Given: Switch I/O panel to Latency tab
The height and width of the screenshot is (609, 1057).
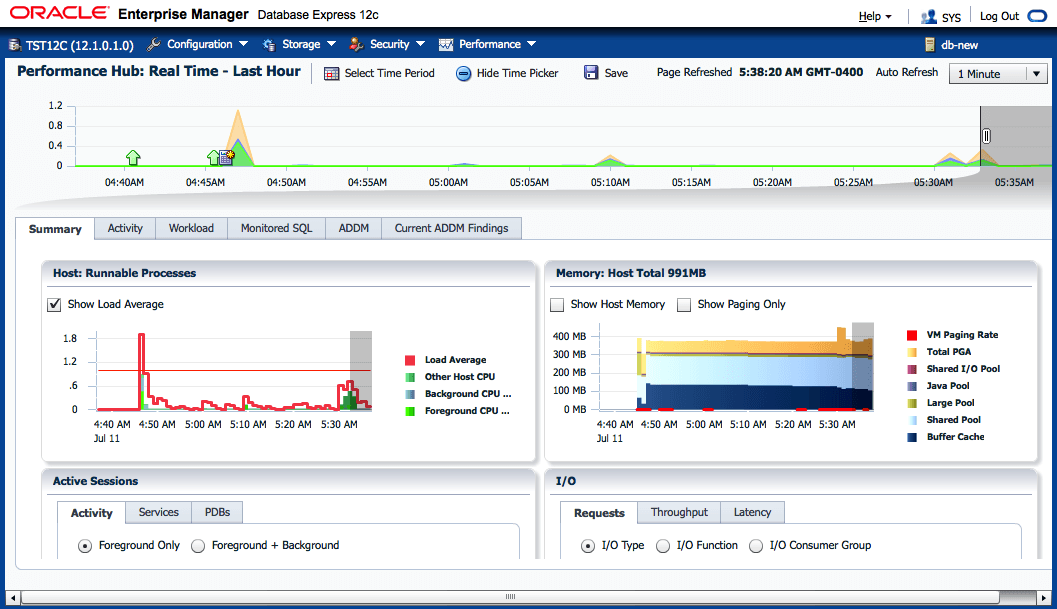Looking at the screenshot, I should click(752, 512).
